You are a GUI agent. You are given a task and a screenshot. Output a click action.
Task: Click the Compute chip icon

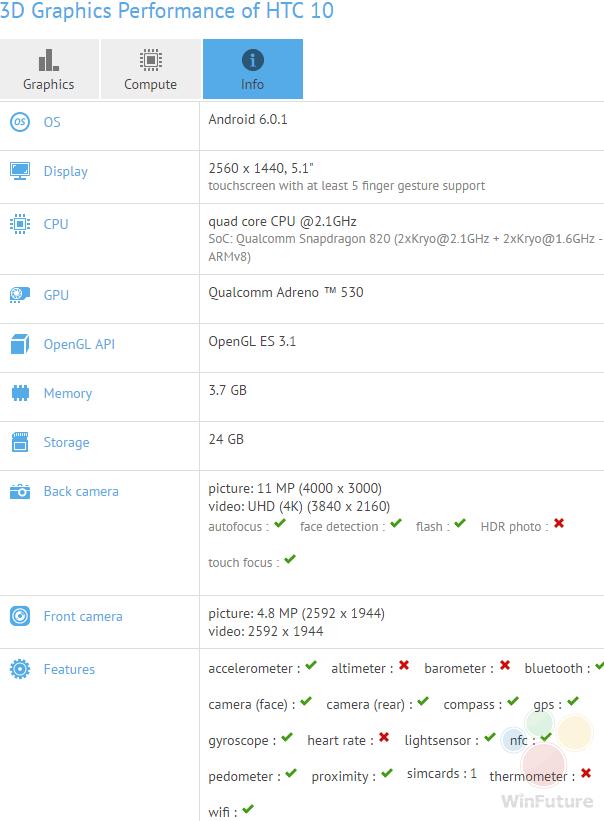tap(151, 60)
